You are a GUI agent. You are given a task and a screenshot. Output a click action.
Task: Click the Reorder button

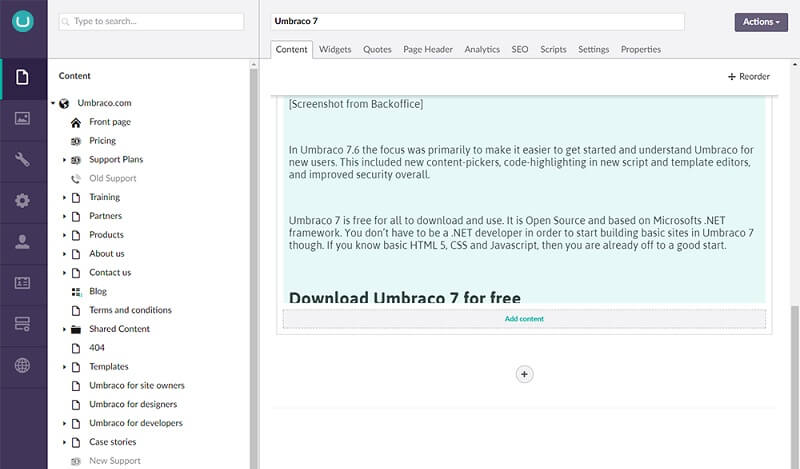[748, 77]
